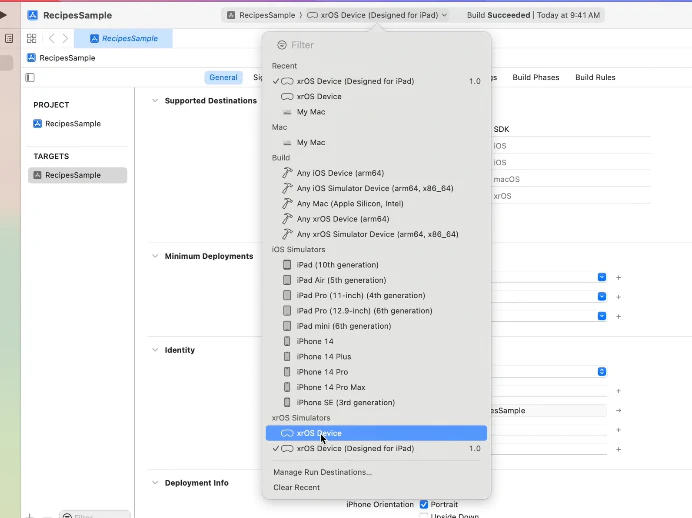Collapse the Supported Destinations section
Image resolution: width=692 pixels, height=518 pixels.
(x=155, y=101)
